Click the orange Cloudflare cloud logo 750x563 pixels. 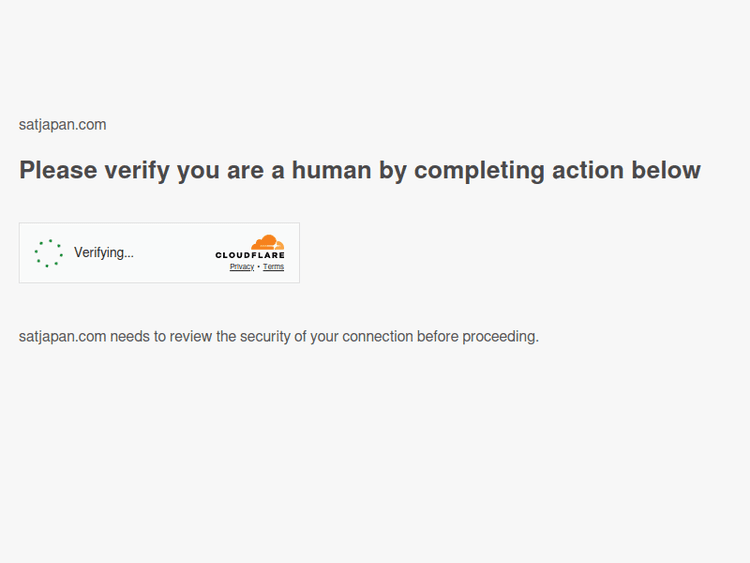pyautogui.click(x=267, y=242)
